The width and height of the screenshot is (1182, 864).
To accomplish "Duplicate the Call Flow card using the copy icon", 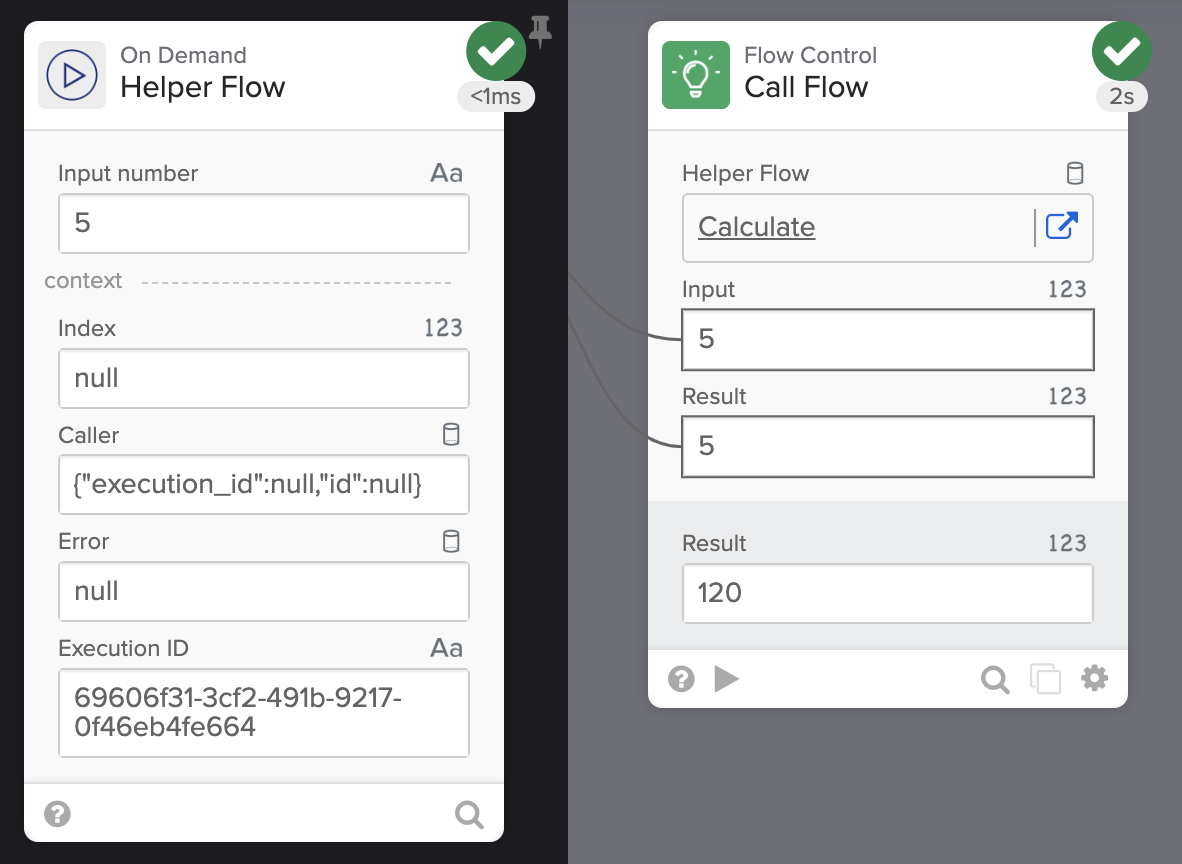I will coord(1046,679).
